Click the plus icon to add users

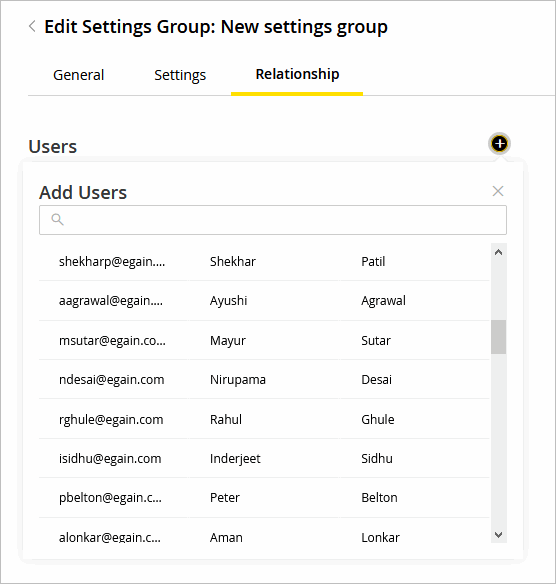tap(499, 143)
